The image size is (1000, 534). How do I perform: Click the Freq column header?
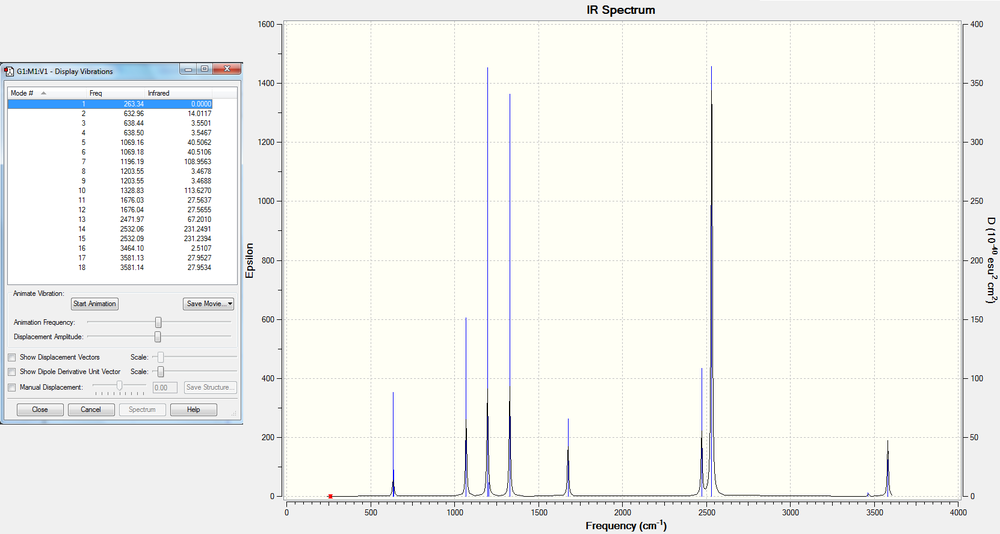click(116, 93)
